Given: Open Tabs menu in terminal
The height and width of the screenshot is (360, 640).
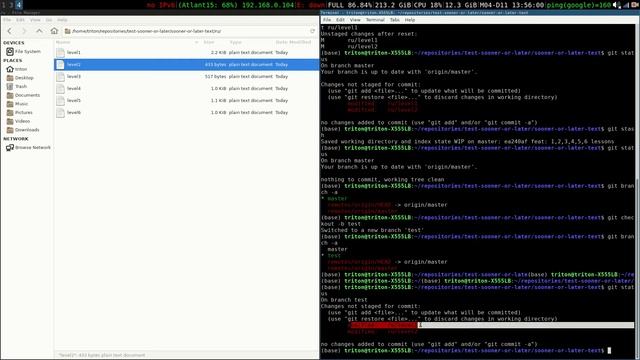Looking at the screenshot, I should [x=395, y=20].
